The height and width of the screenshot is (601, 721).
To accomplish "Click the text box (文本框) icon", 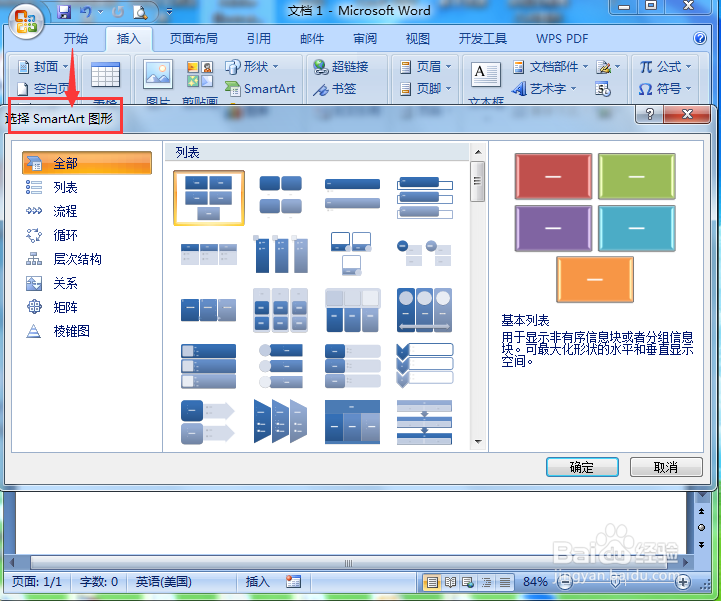I will 486,75.
